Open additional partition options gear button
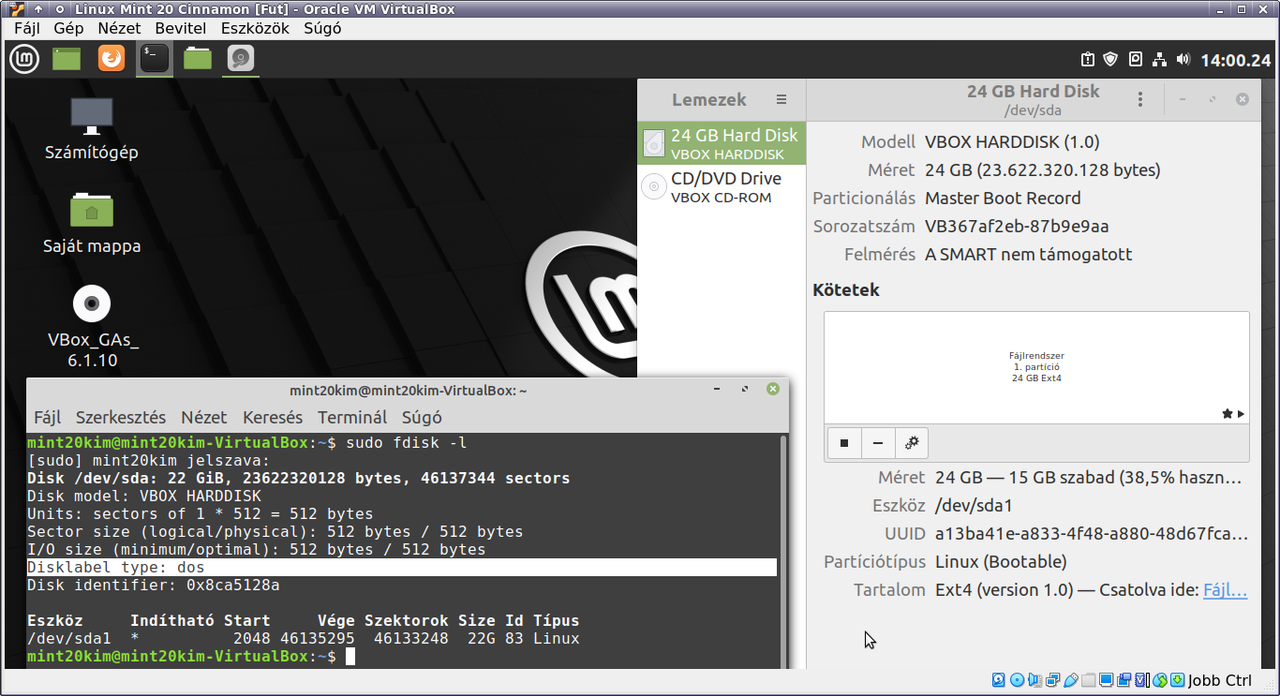Viewport: 1280px width, 696px height. coord(911,442)
